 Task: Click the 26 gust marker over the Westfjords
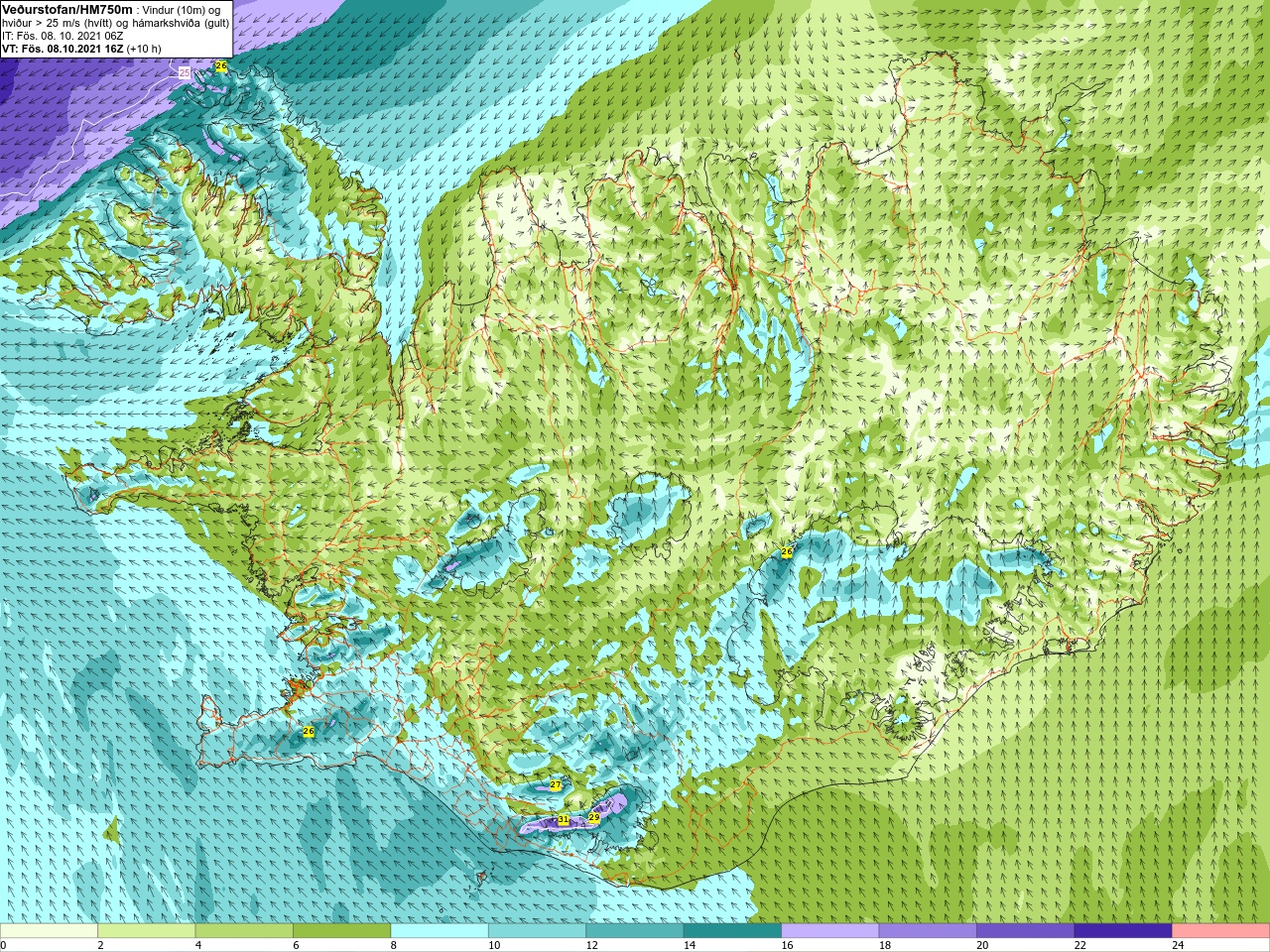(x=221, y=66)
